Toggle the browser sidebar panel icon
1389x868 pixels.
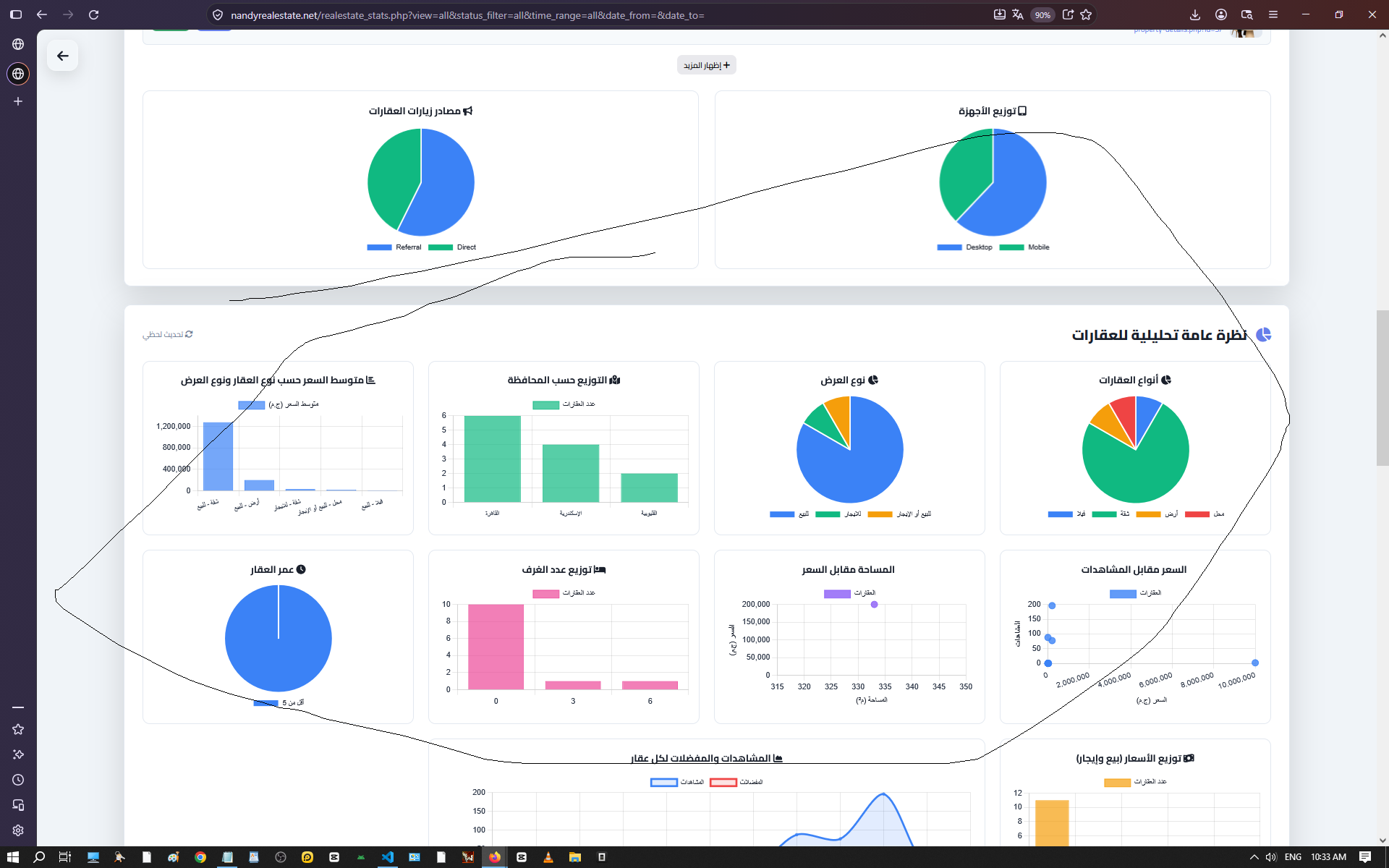[16, 14]
